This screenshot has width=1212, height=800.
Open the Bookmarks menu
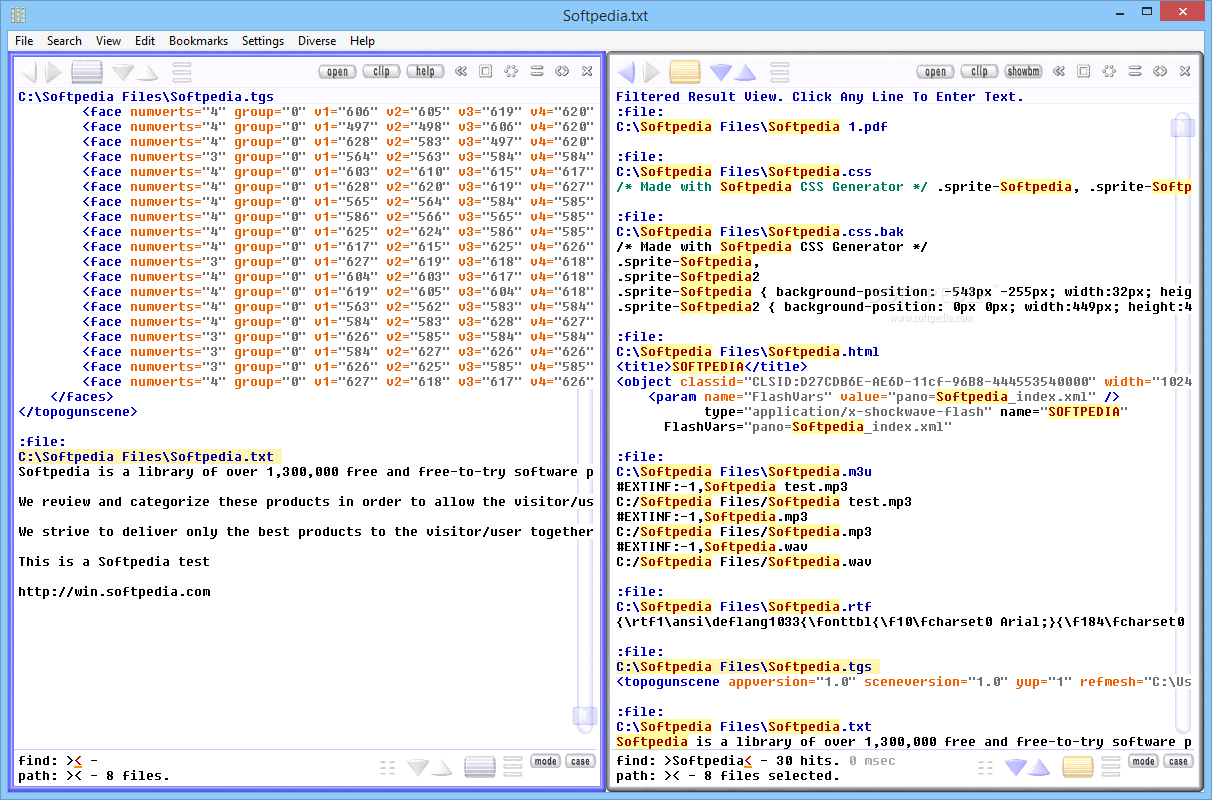pos(198,41)
